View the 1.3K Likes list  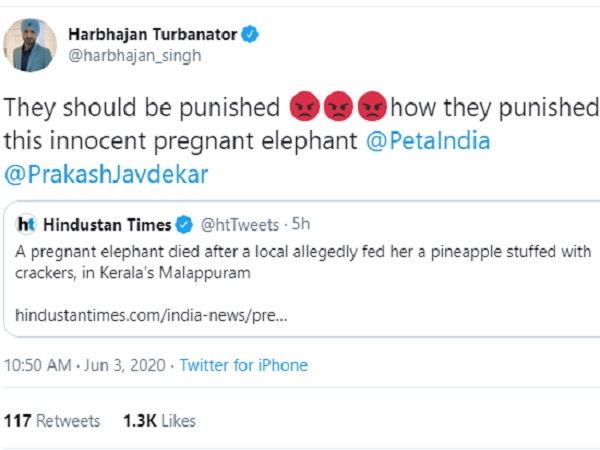coord(159,421)
